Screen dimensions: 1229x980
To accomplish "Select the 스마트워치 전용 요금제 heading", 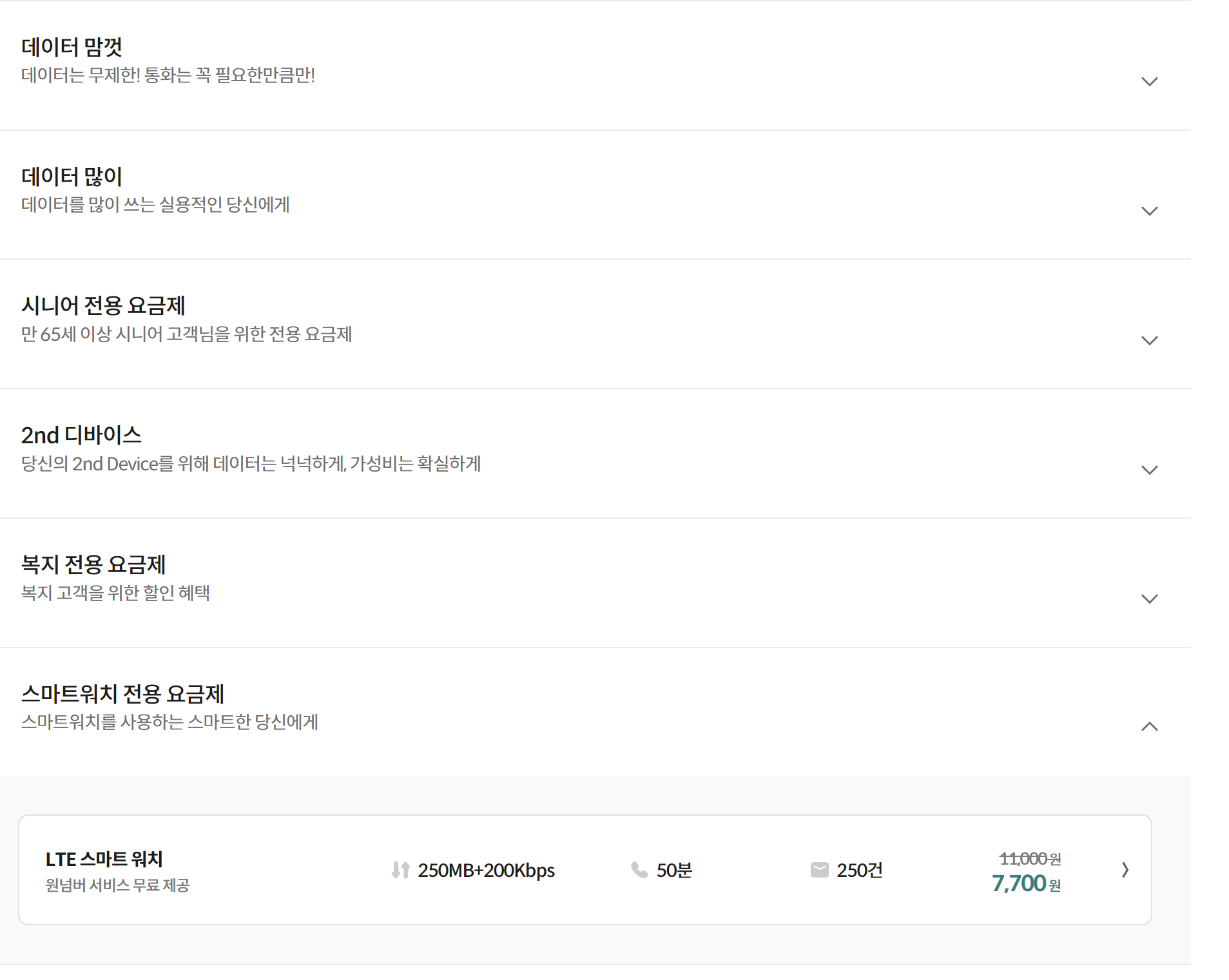I will [x=122, y=694].
